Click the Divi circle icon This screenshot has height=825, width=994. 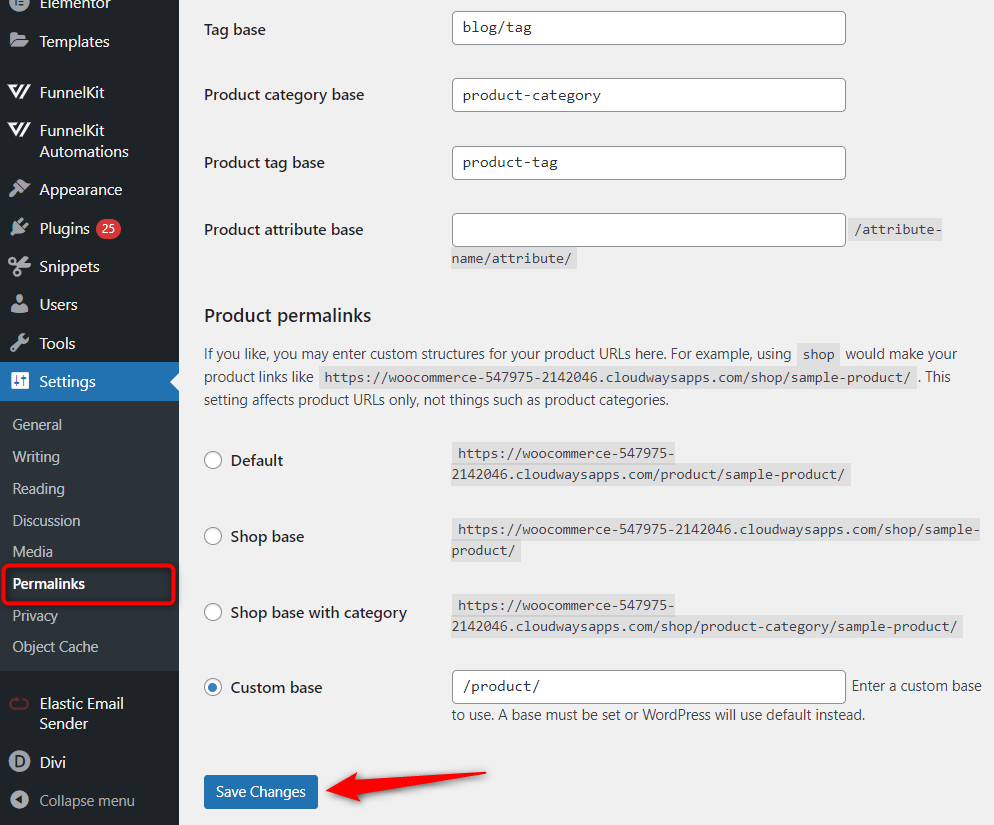tap(19, 762)
